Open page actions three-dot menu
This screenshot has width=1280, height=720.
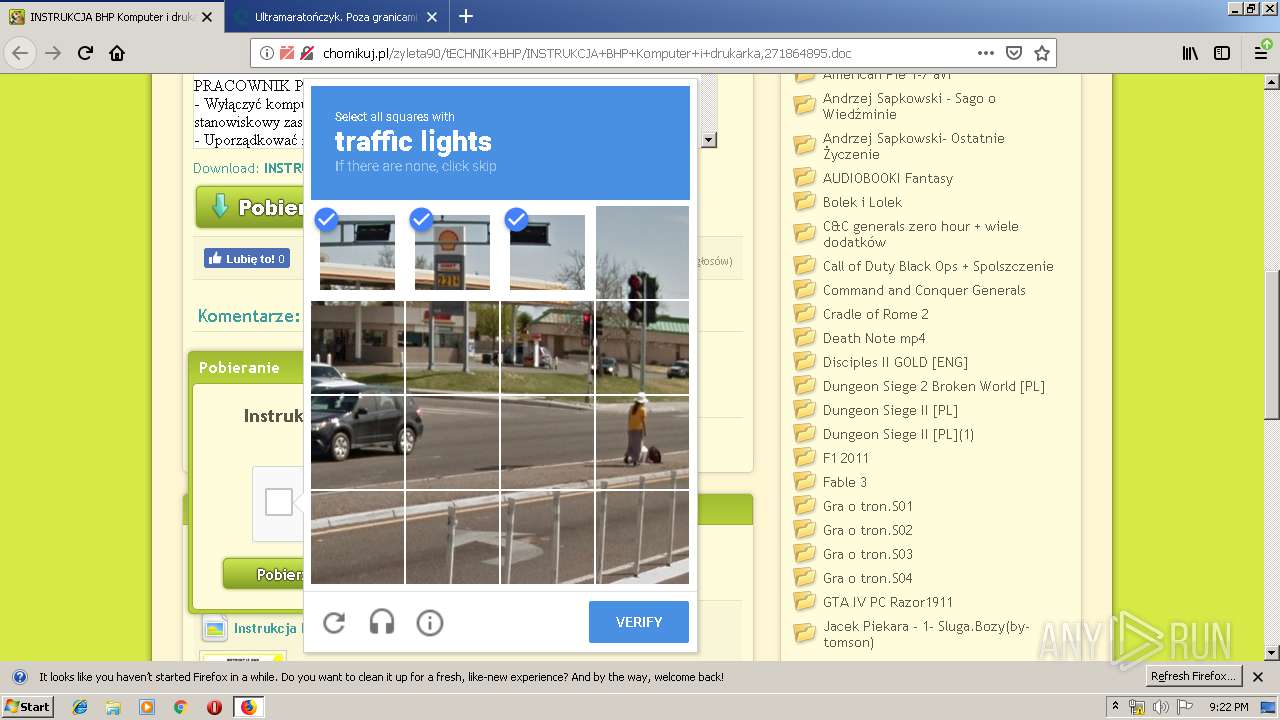[x=986, y=53]
